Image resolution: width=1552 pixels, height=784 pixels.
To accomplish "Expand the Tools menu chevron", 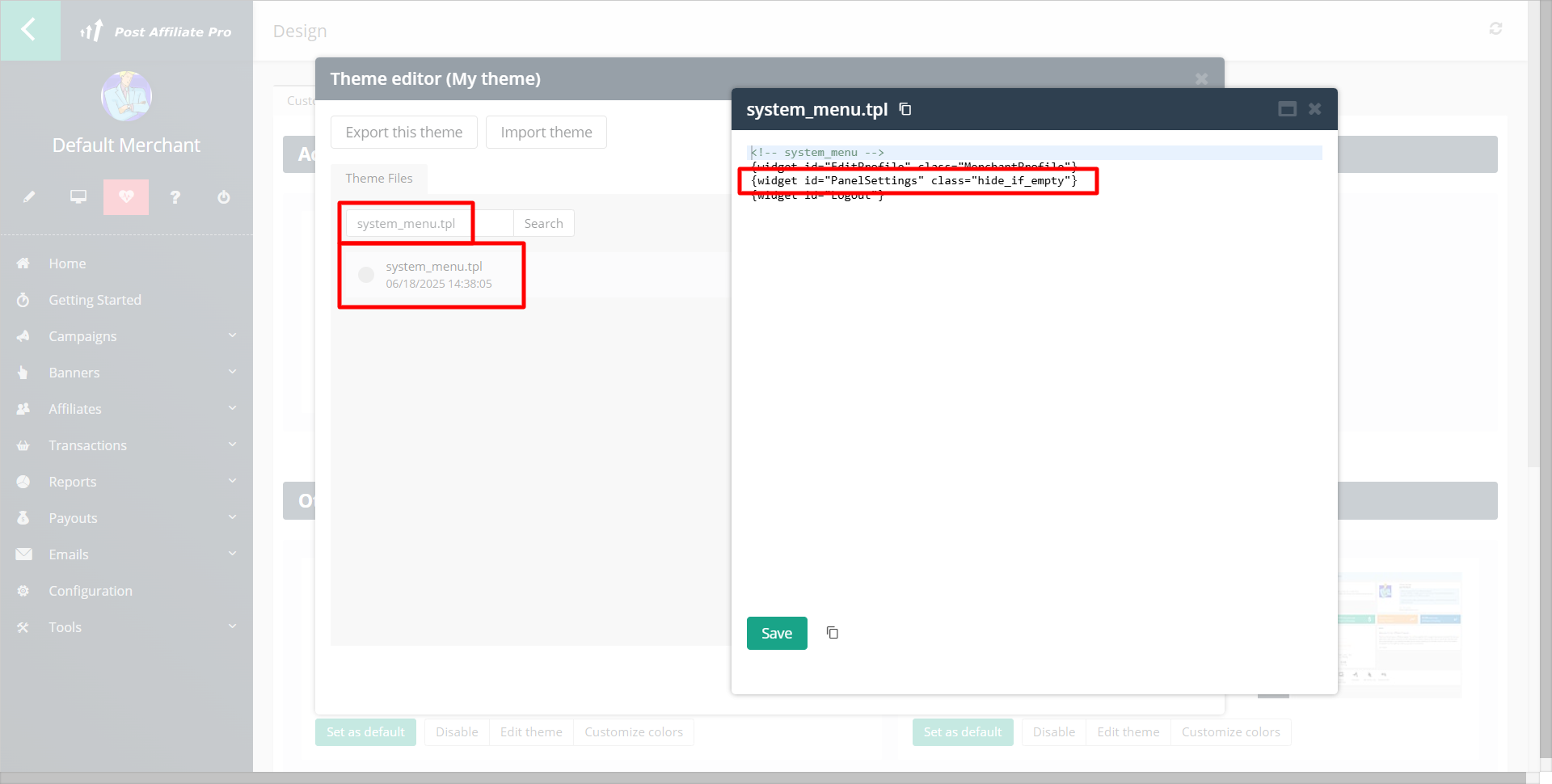I will coord(233,626).
